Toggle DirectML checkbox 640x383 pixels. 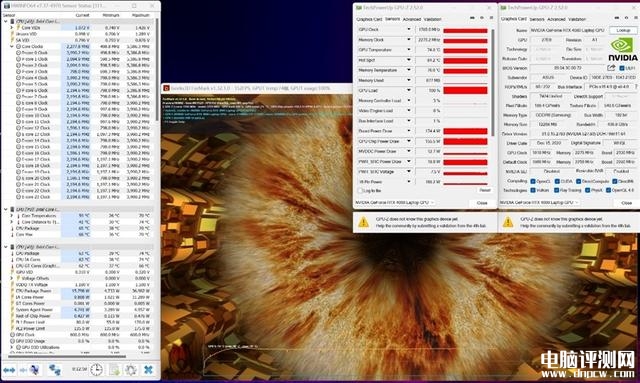tap(614, 181)
